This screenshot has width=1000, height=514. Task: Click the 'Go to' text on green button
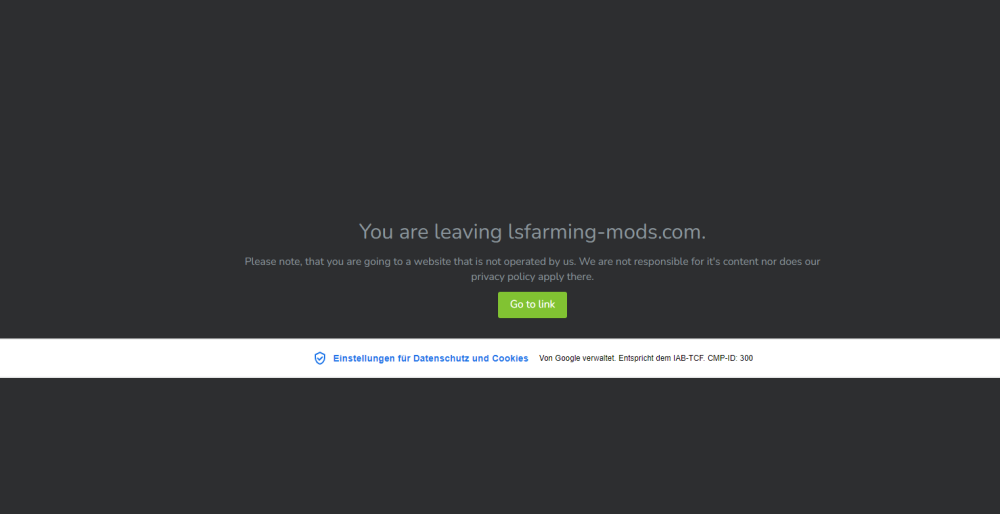pyautogui.click(x=522, y=305)
